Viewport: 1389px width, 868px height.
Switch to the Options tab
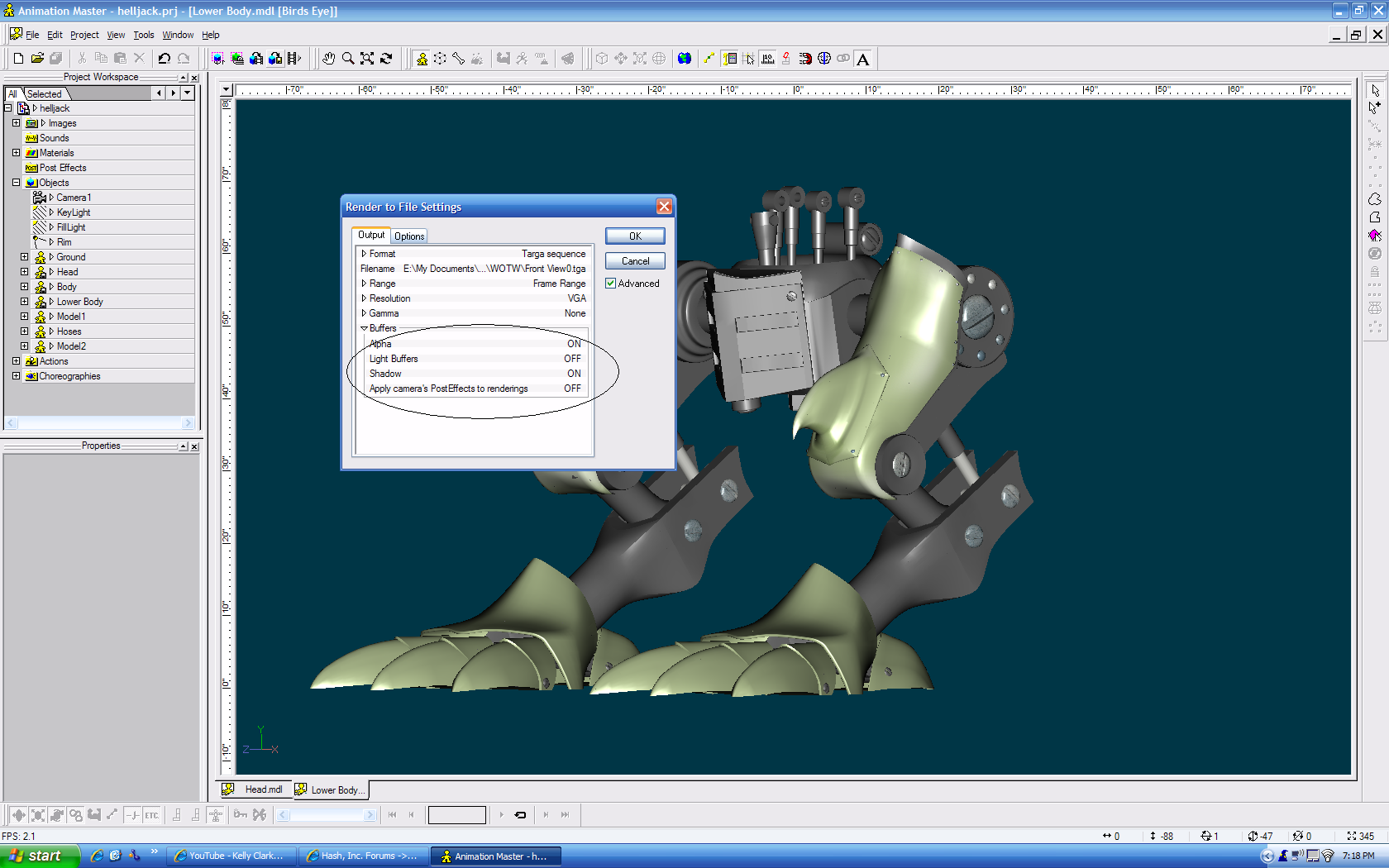[409, 236]
